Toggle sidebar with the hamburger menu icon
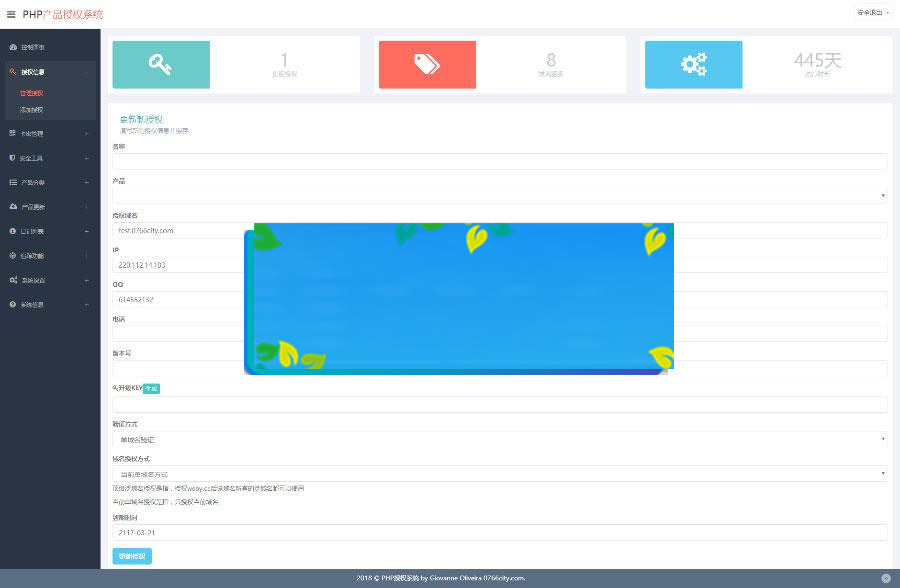 pyautogui.click(x=11, y=14)
